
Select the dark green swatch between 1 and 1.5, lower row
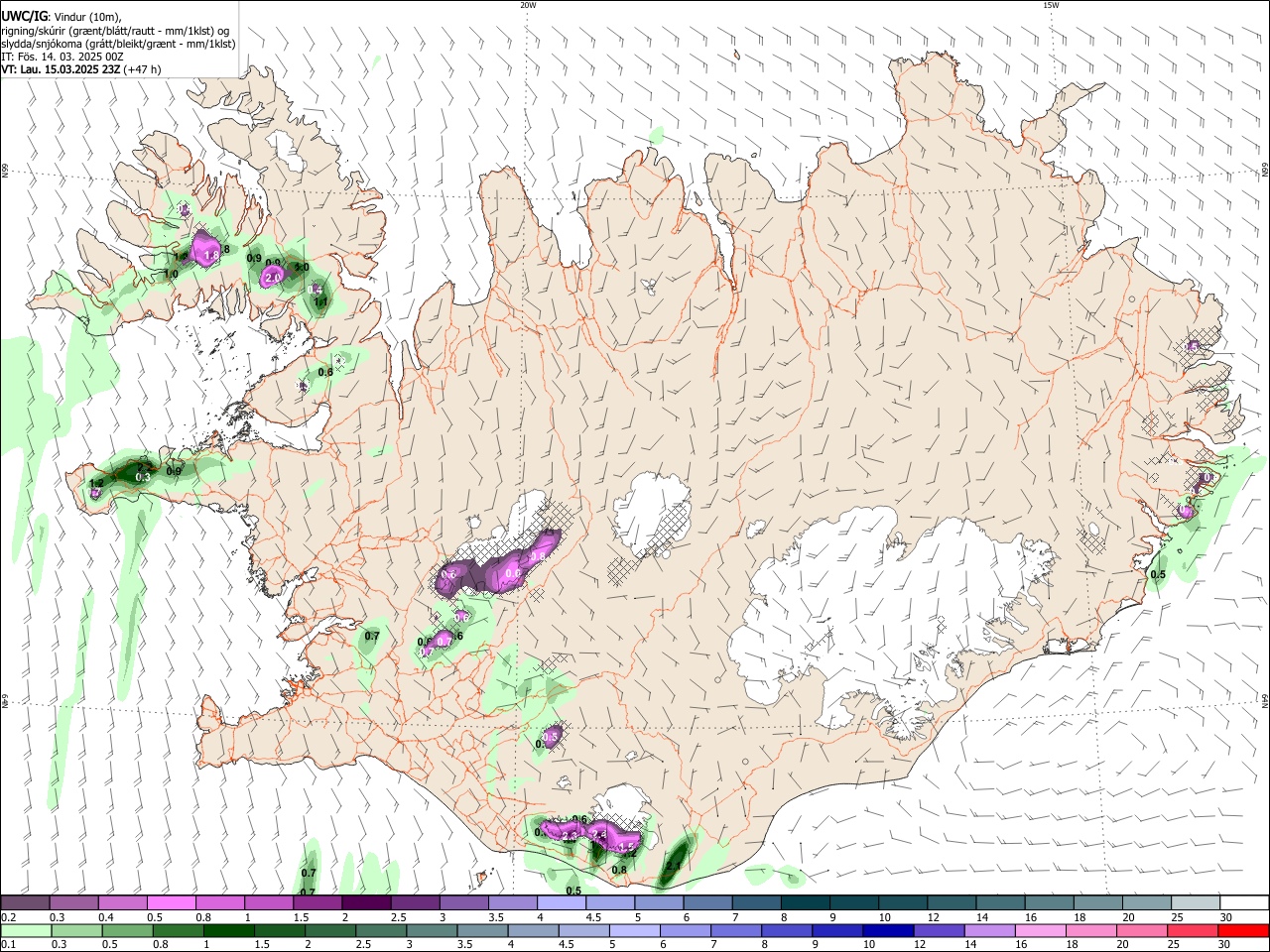[228, 930]
